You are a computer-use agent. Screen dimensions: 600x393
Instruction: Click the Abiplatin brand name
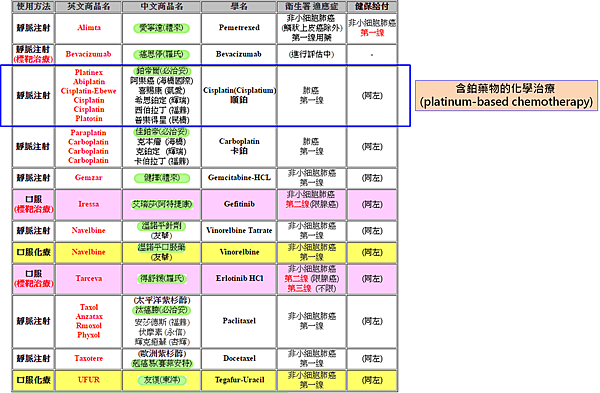(89, 82)
